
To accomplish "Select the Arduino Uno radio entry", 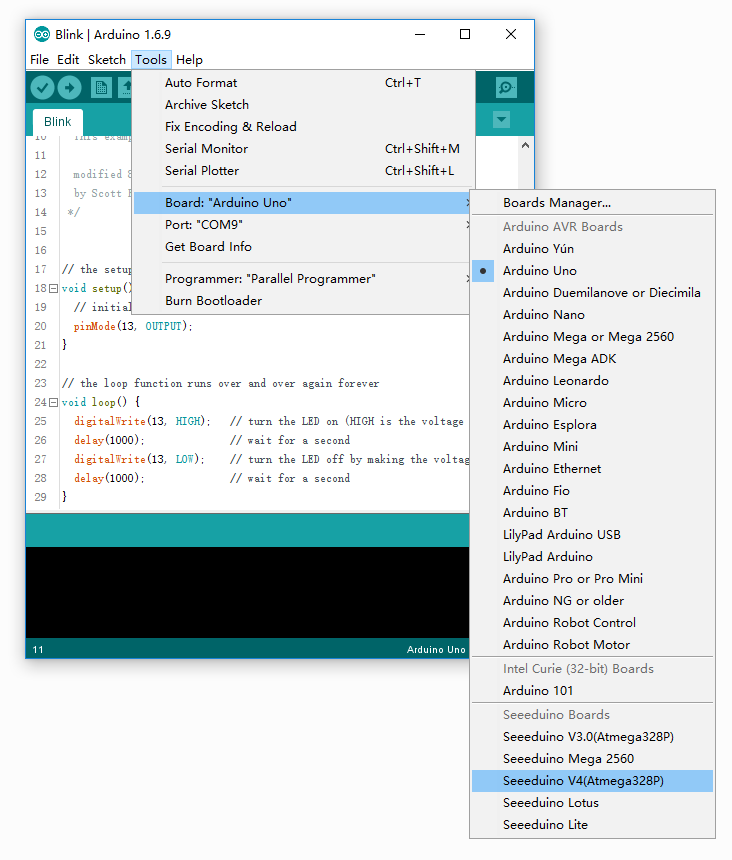I will coord(592,271).
